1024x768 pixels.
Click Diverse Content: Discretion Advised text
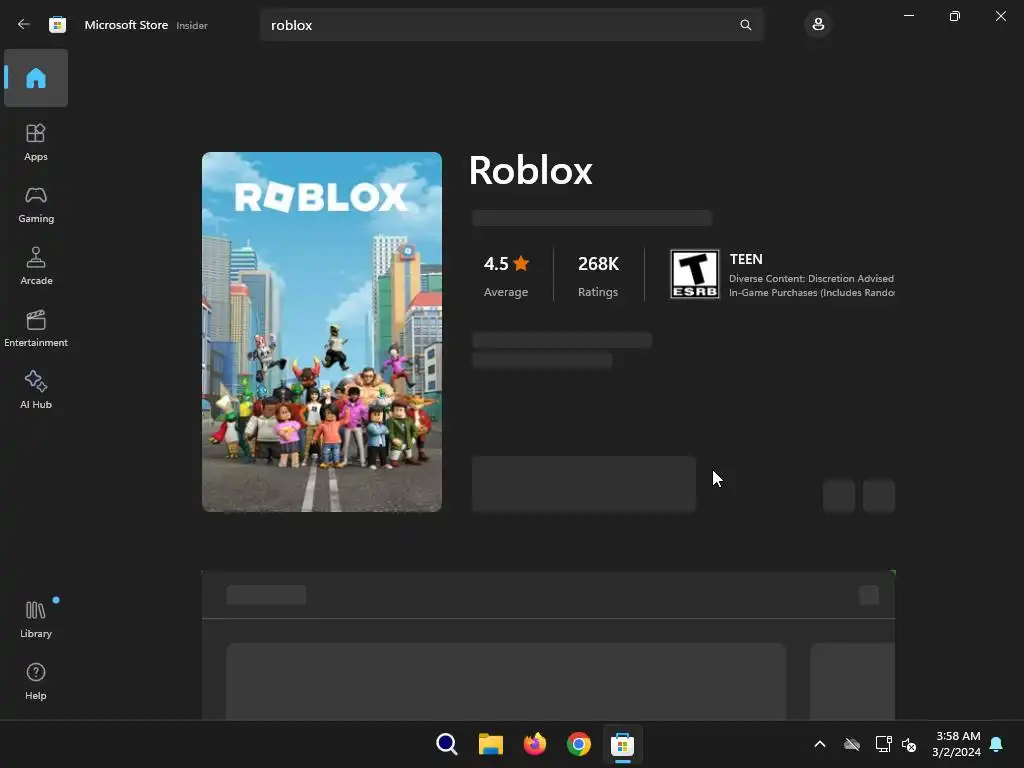click(x=811, y=278)
